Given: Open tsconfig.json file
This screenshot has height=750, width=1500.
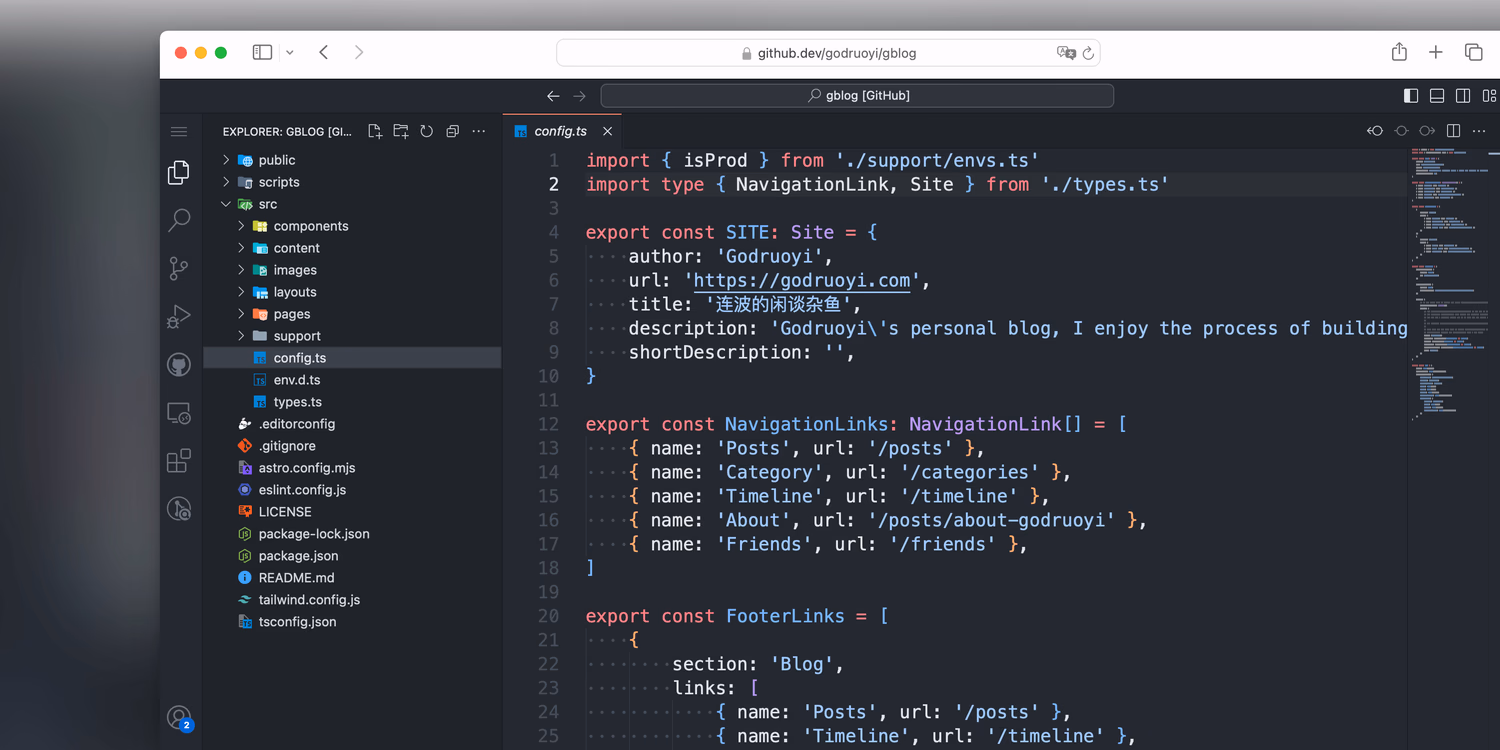Looking at the screenshot, I should tap(352, 622).
